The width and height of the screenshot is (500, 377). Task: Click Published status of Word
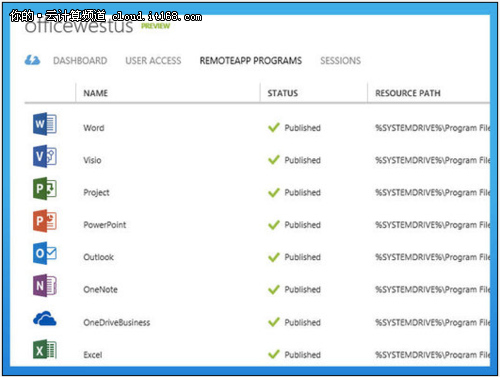302,128
